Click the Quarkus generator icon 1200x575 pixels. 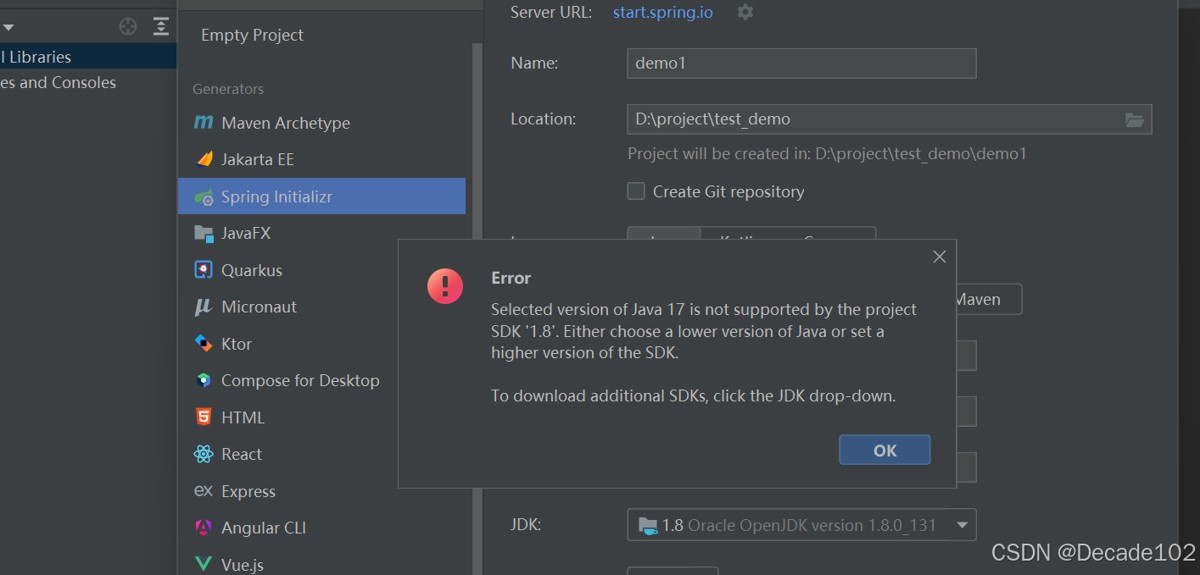(x=204, y=270)
